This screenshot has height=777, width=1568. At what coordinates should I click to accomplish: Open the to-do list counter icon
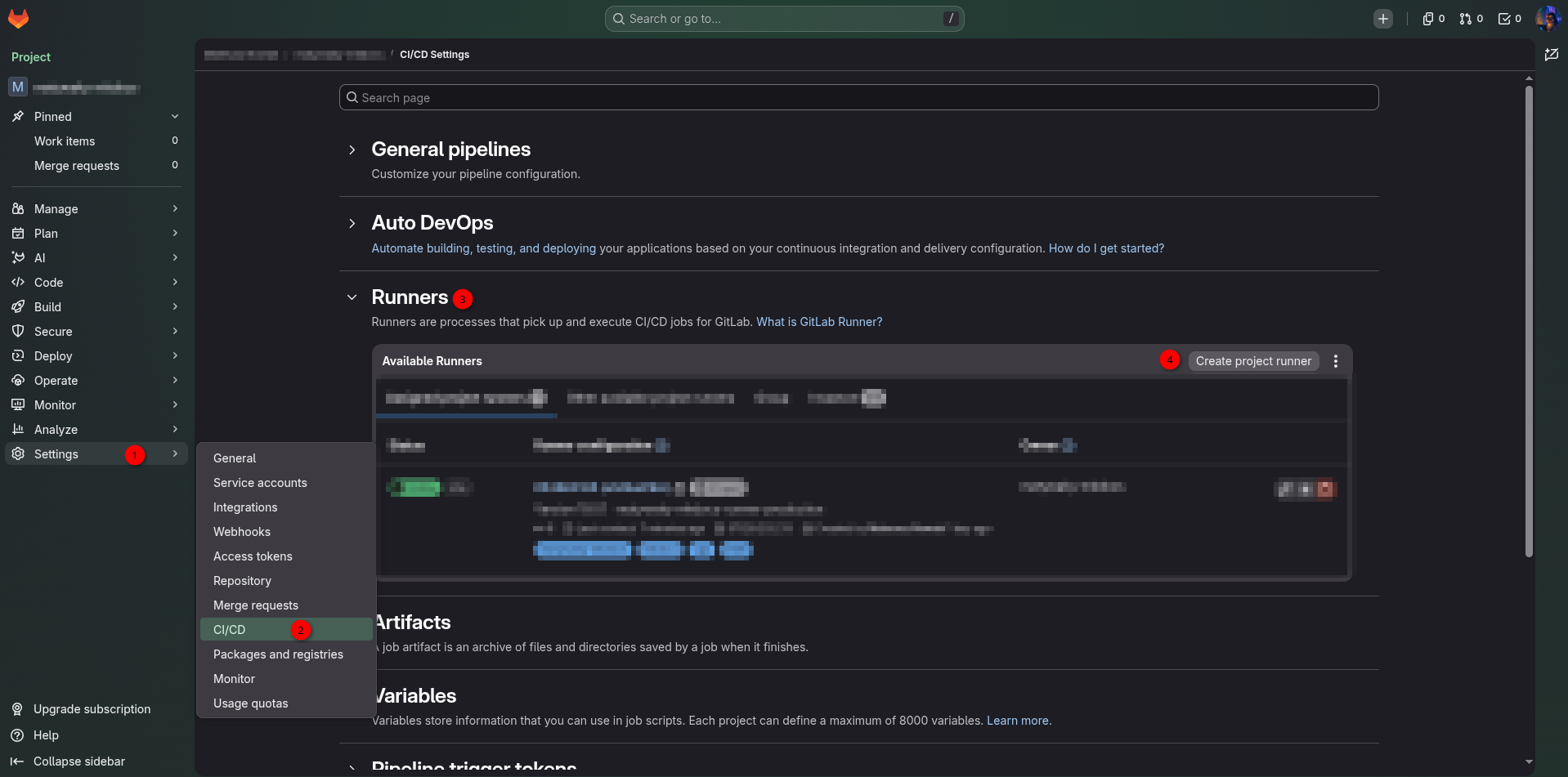pos(1510,19)
